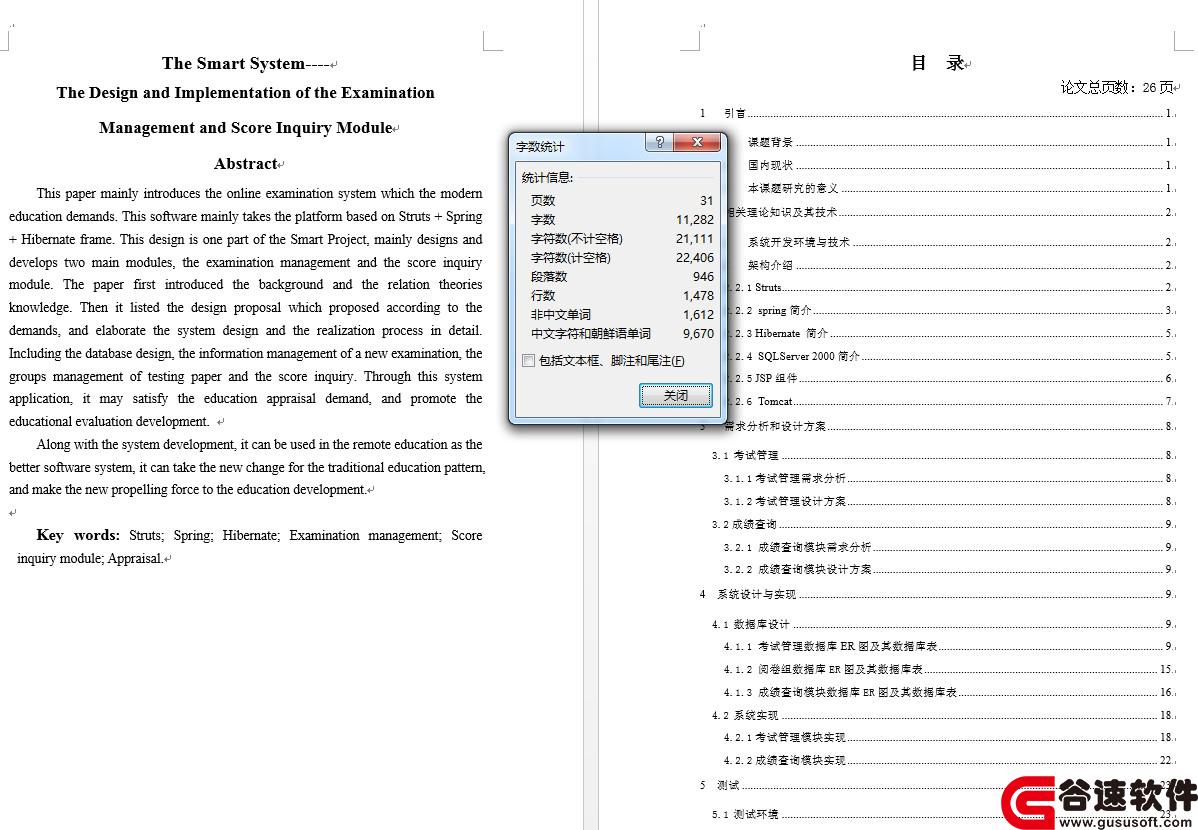Open the TOC entry 3.2 成绩查询

point(944,524)
